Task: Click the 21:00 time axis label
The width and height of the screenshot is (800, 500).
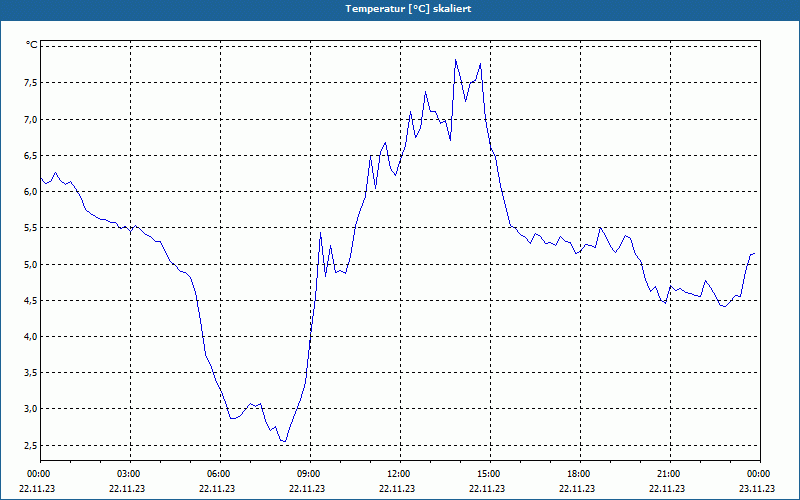Action: 670,474
